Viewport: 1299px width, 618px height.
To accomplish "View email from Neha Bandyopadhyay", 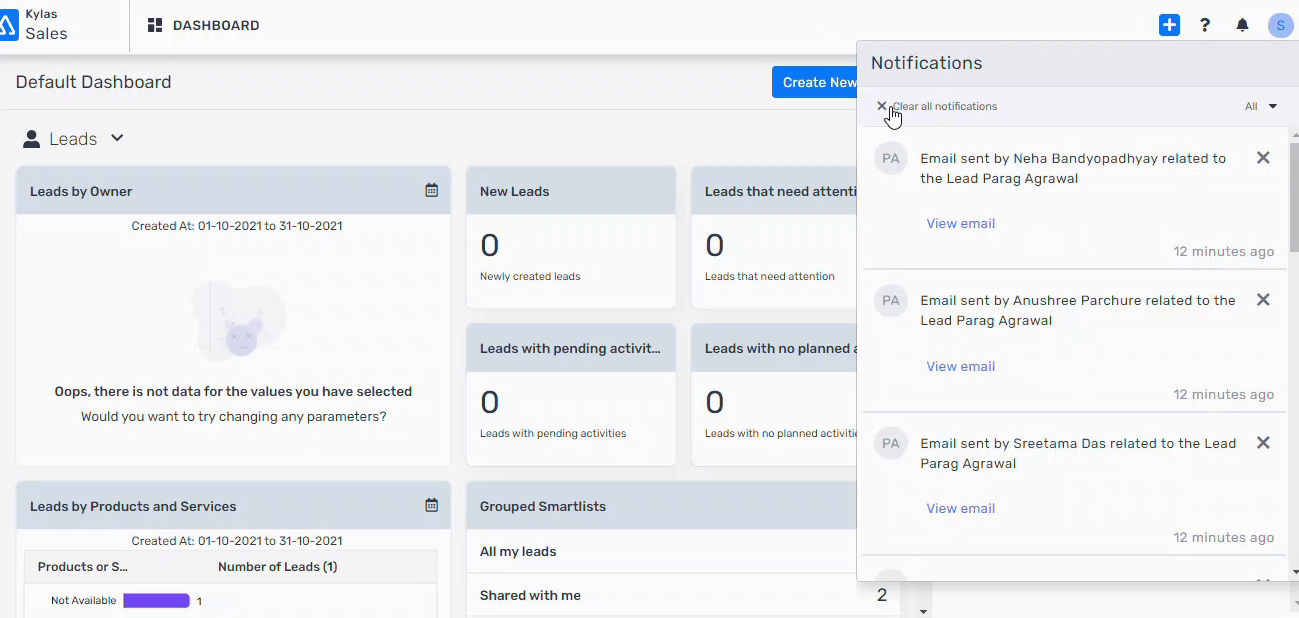I will coord(961,223).
